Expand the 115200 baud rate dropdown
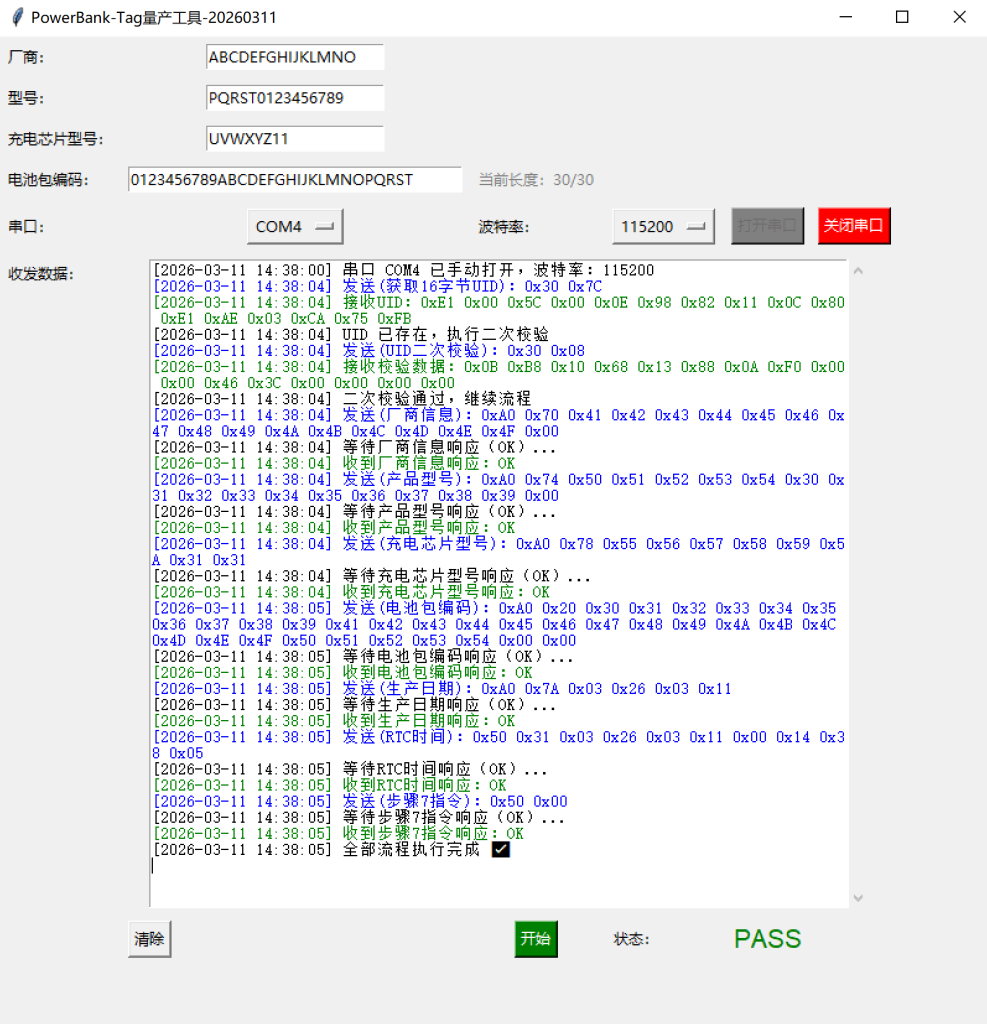Screen dimensions: 987x1024 pos(663,227)
